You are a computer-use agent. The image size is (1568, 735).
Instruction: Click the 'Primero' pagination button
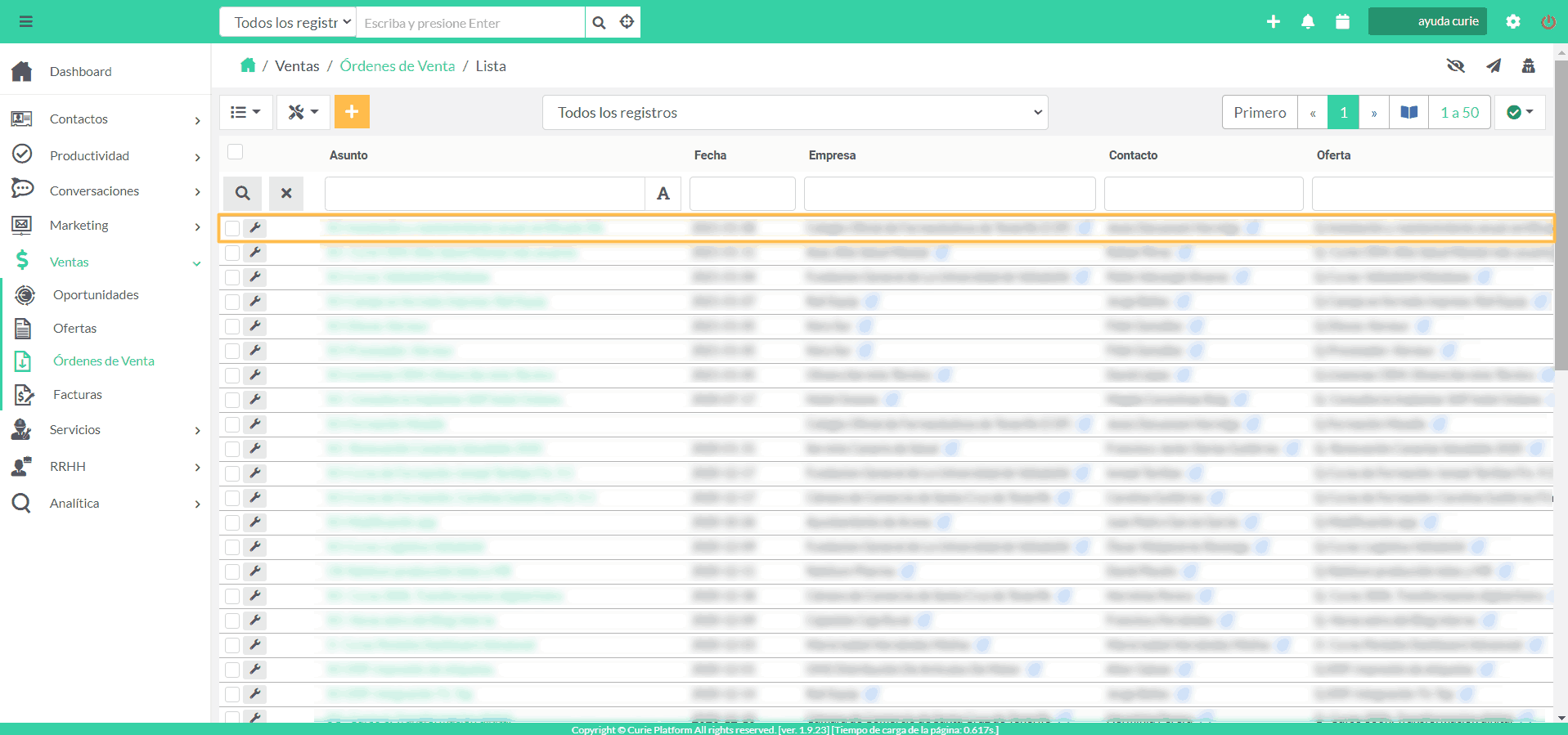click(x=1259, y=113)
